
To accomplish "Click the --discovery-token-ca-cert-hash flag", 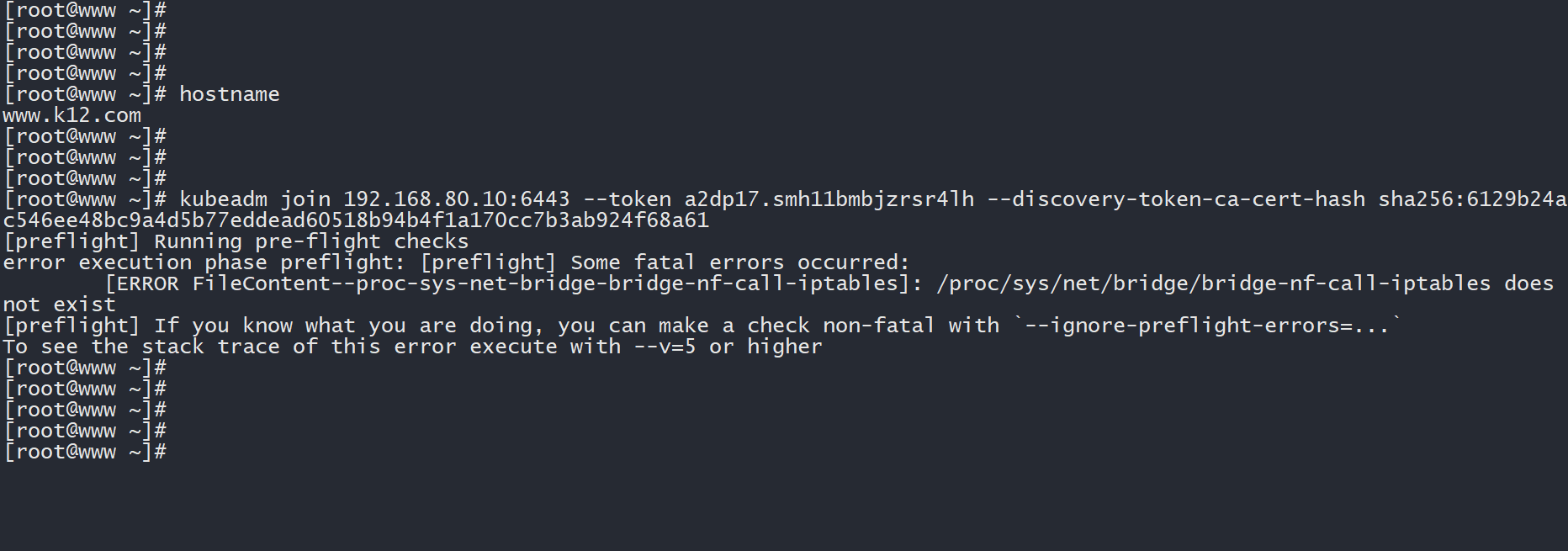I will 1176,199.
